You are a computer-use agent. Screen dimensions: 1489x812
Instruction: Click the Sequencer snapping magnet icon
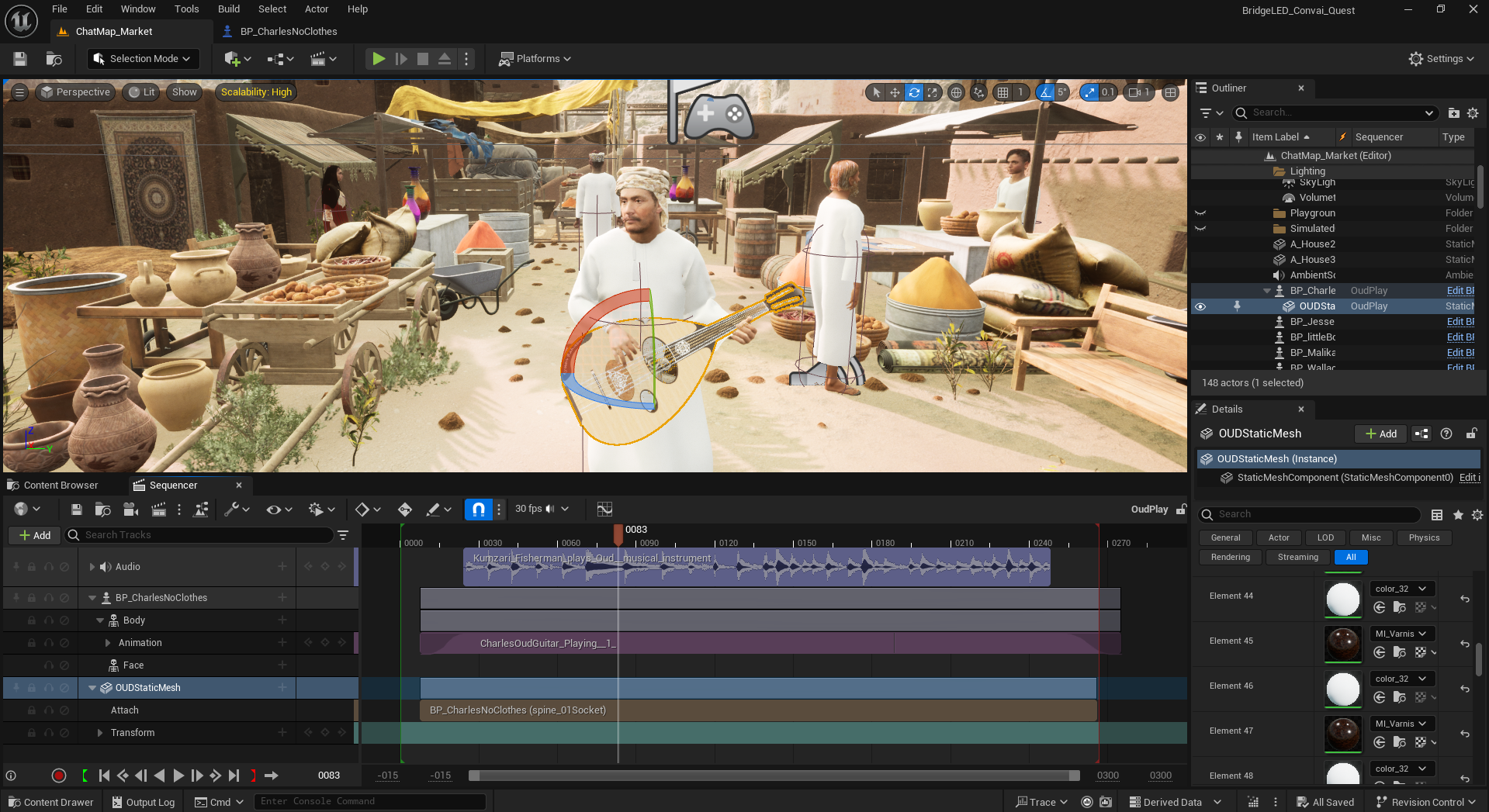[x=478, y=510]
